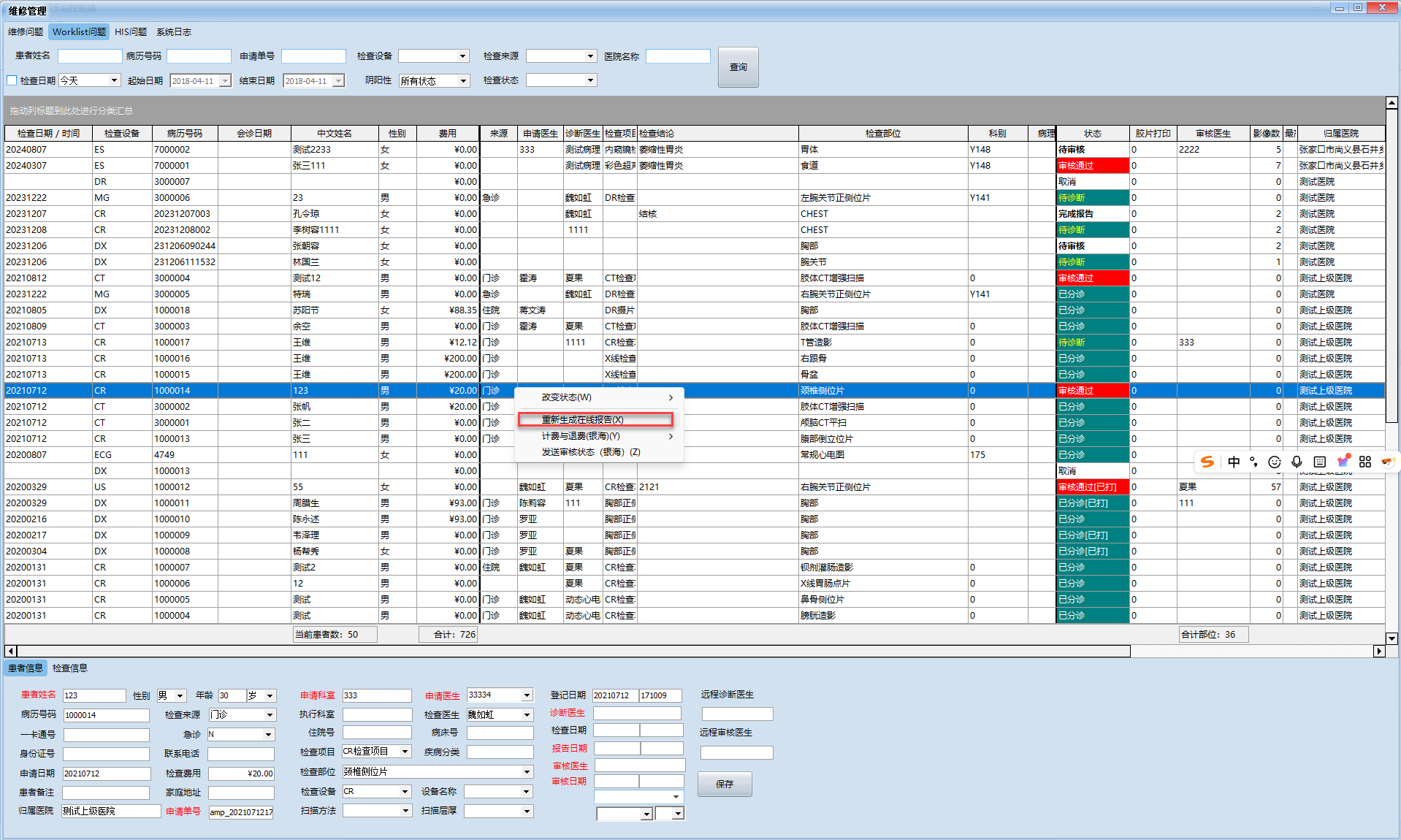Viewport: 1401px width, 840px height.
Task: Toggle the Chinese/English input mode icon
Action: tap(1234, 462)
